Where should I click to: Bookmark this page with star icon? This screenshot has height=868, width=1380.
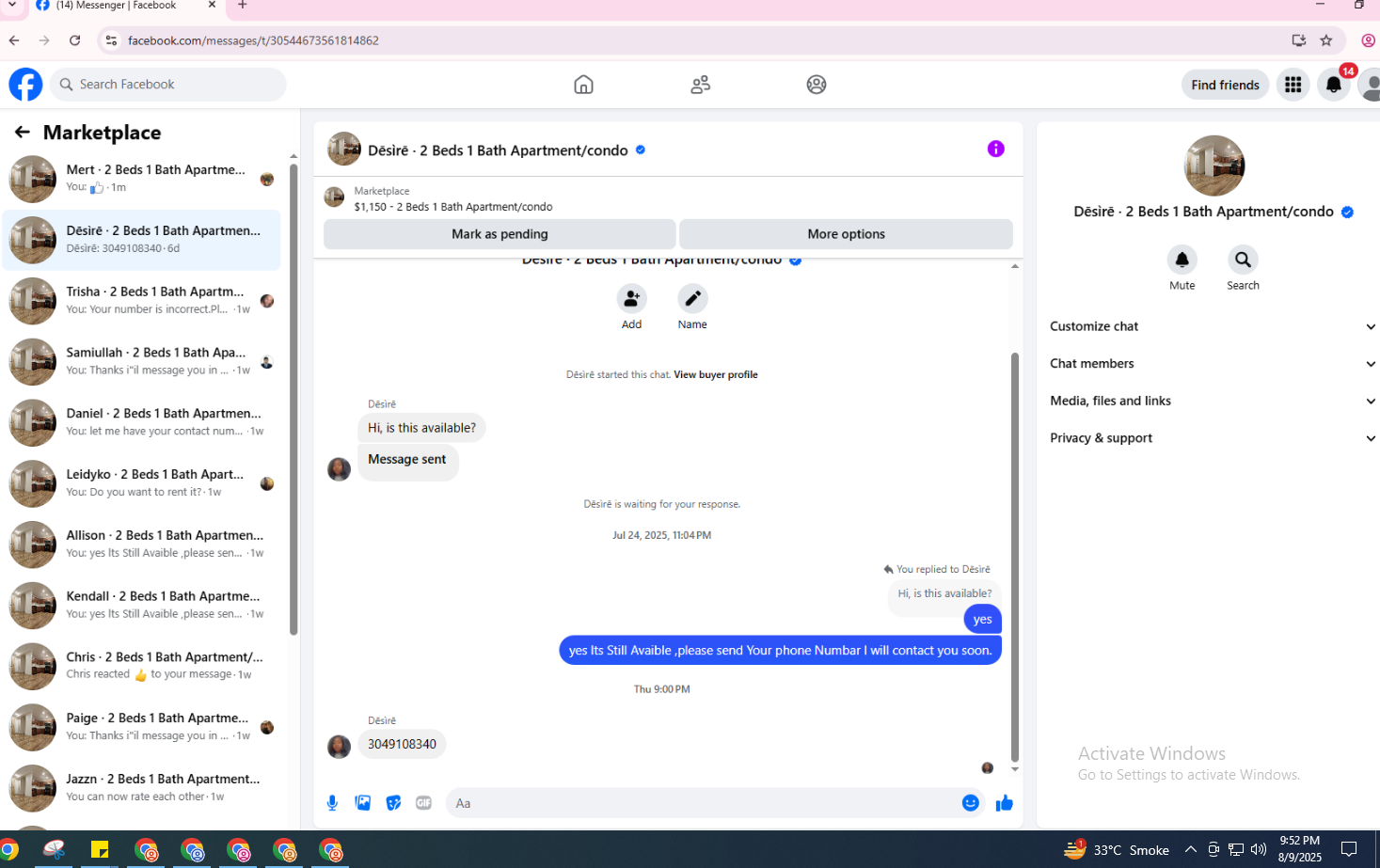click(x=1326, y=40)
